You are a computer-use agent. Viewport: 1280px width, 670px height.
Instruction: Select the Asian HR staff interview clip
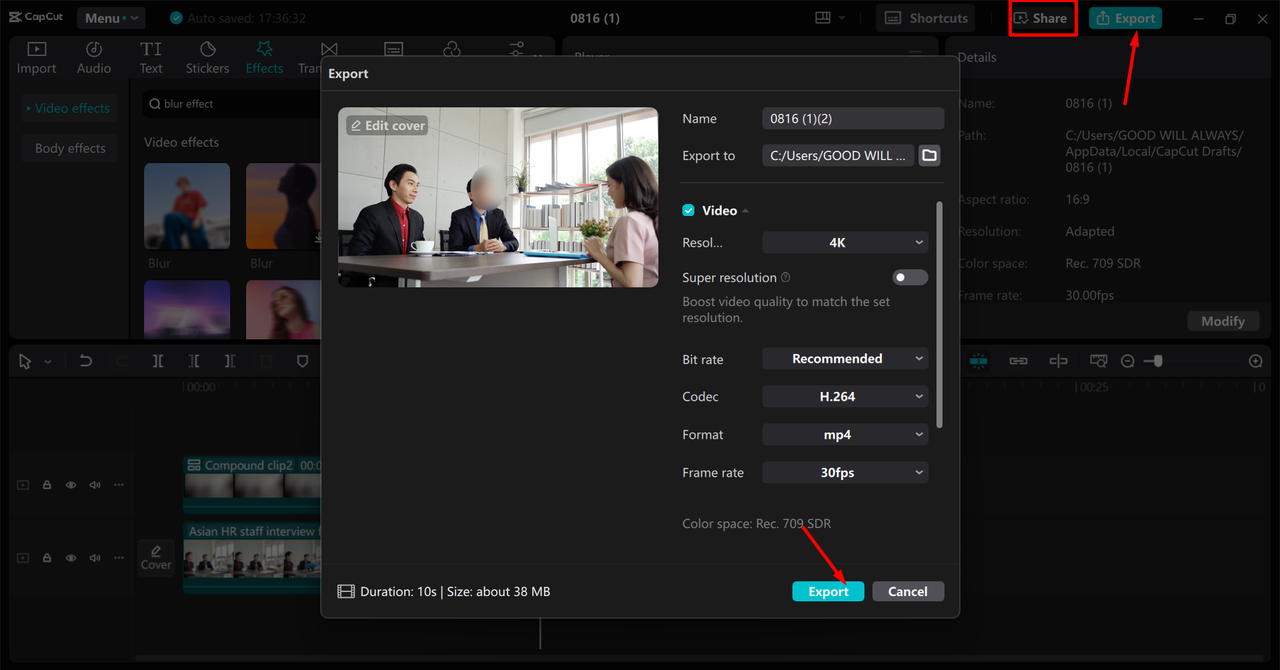pyautogui.click(x=252, y=558)
